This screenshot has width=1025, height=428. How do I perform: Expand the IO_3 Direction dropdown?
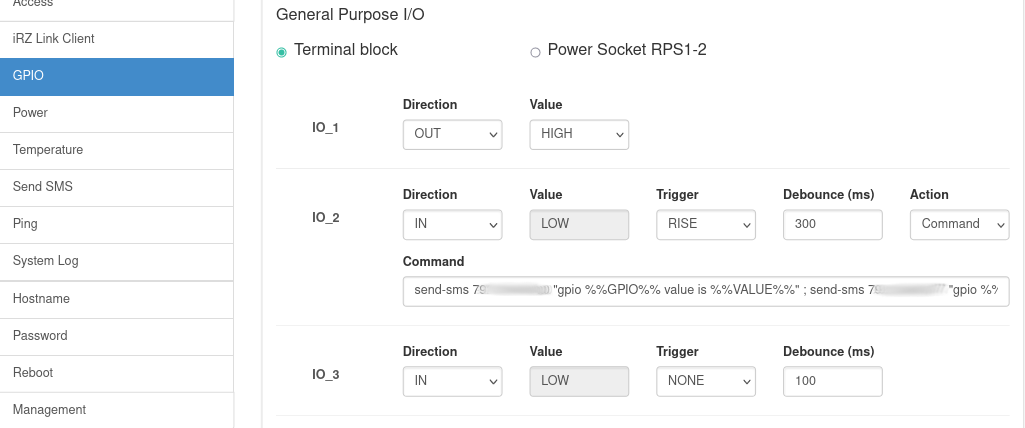pyautogui.click(x=452, y=381)
